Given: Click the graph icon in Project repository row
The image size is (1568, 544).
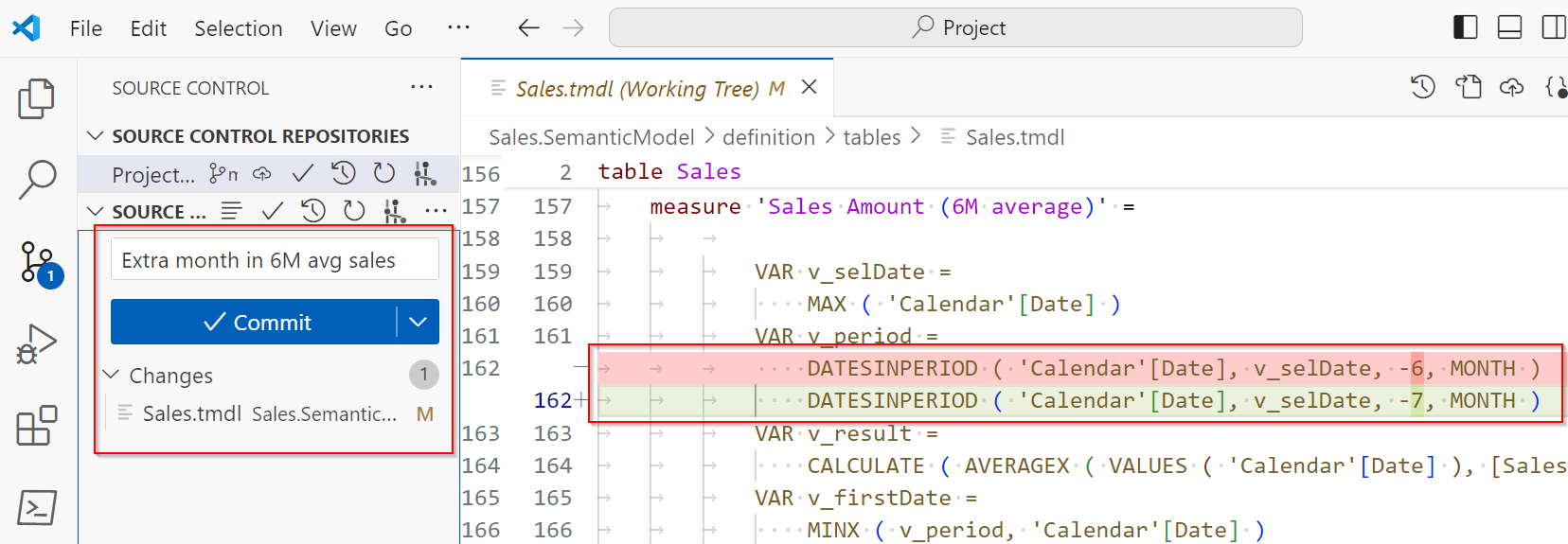Looking at the screenshot, I should tap(425, 173).
